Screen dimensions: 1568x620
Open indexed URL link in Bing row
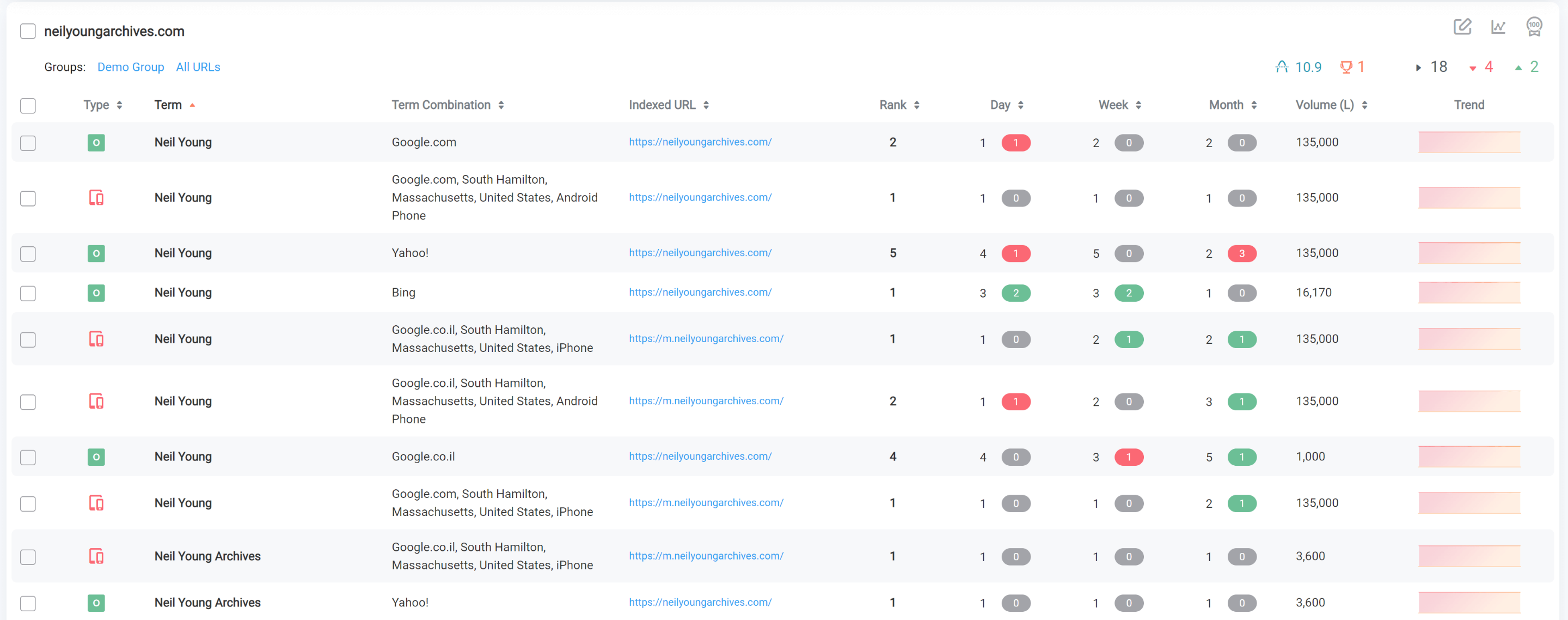pyautogui.click(x=700, y=293)
